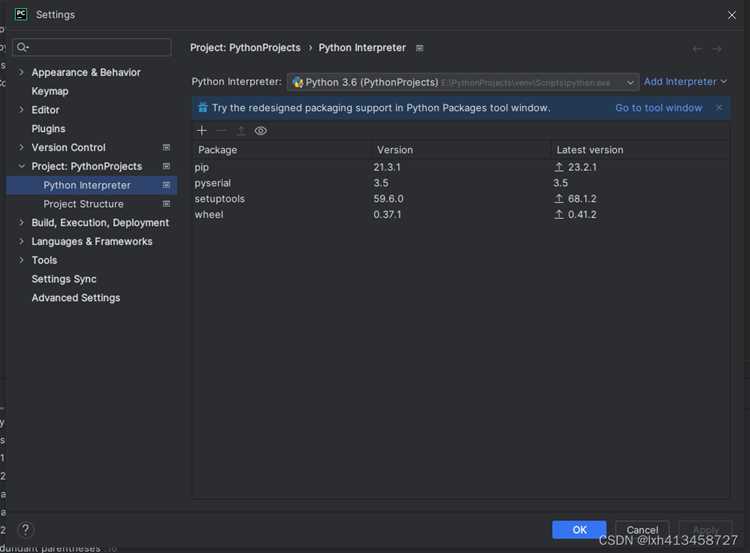Click the project marker icon on Project Structure

click(x=166, y=204)
